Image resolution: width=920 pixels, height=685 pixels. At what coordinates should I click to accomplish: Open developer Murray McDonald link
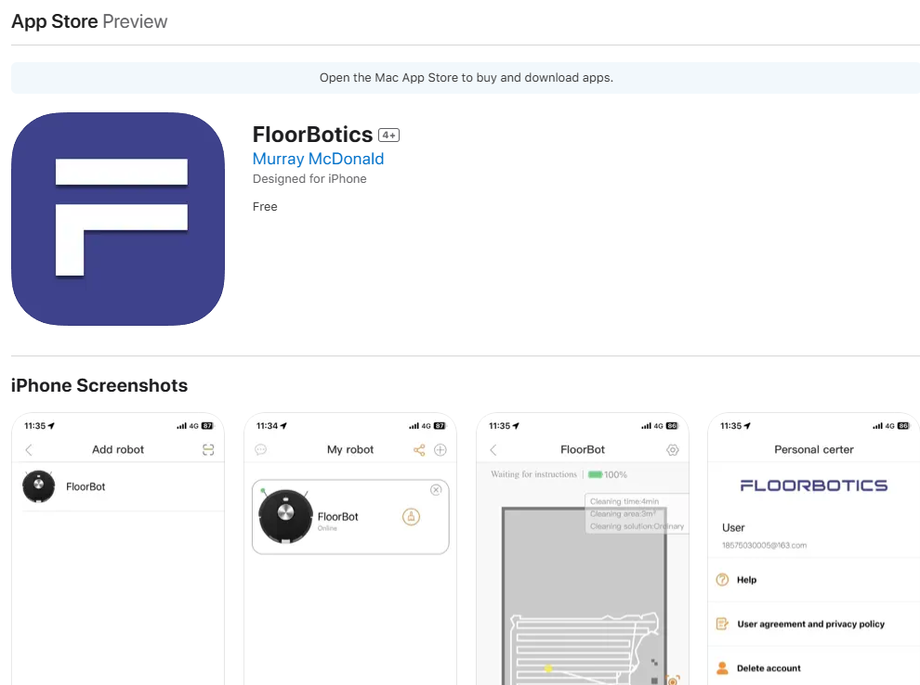coord(318,159)
